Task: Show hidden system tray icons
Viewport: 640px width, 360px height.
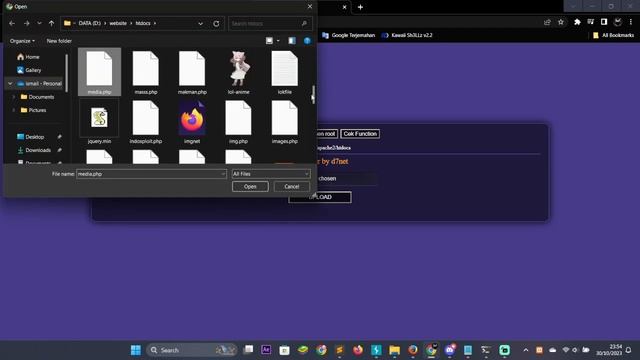Action: click(526, 350)
